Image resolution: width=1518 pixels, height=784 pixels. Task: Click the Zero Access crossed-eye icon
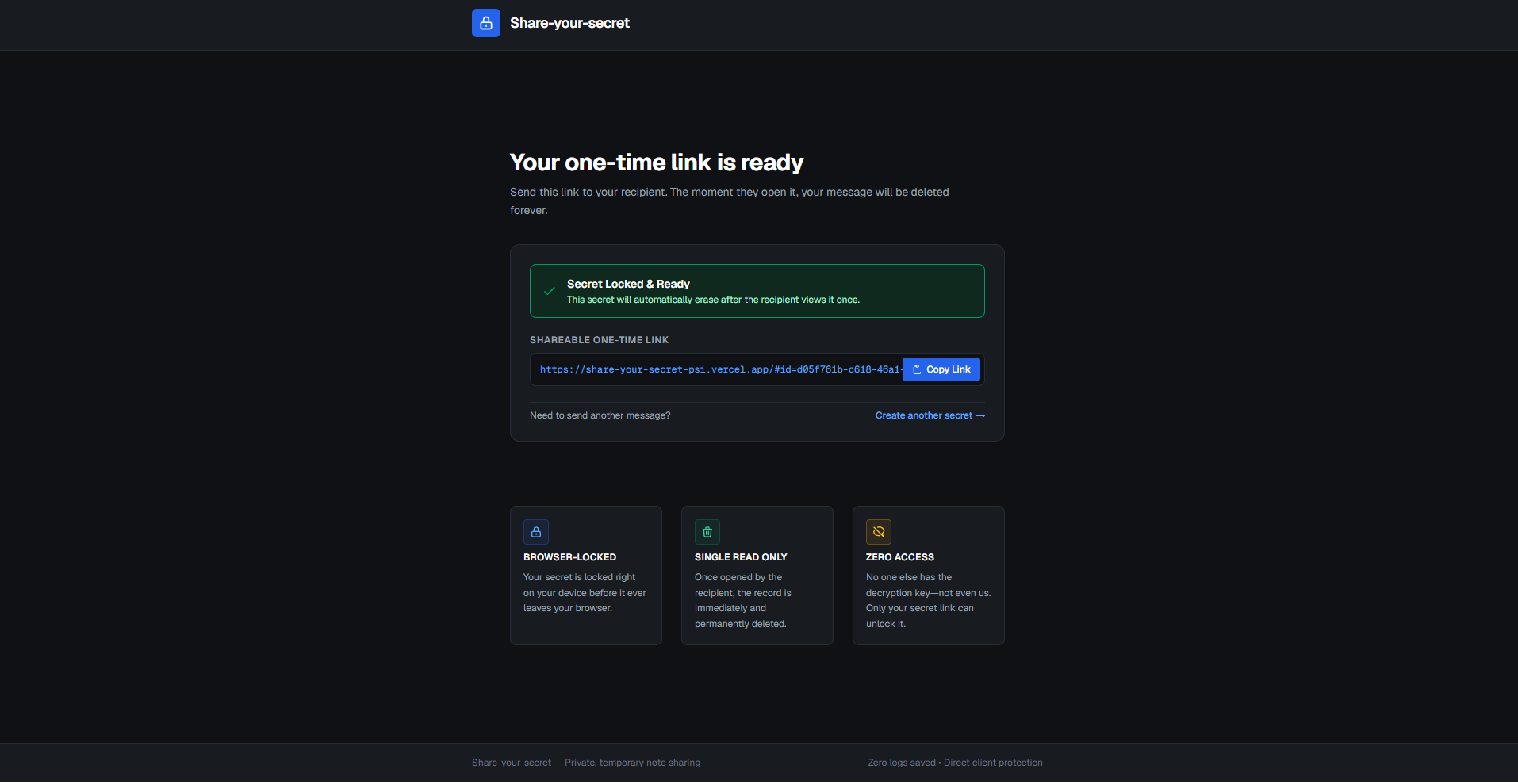(879, 532)
